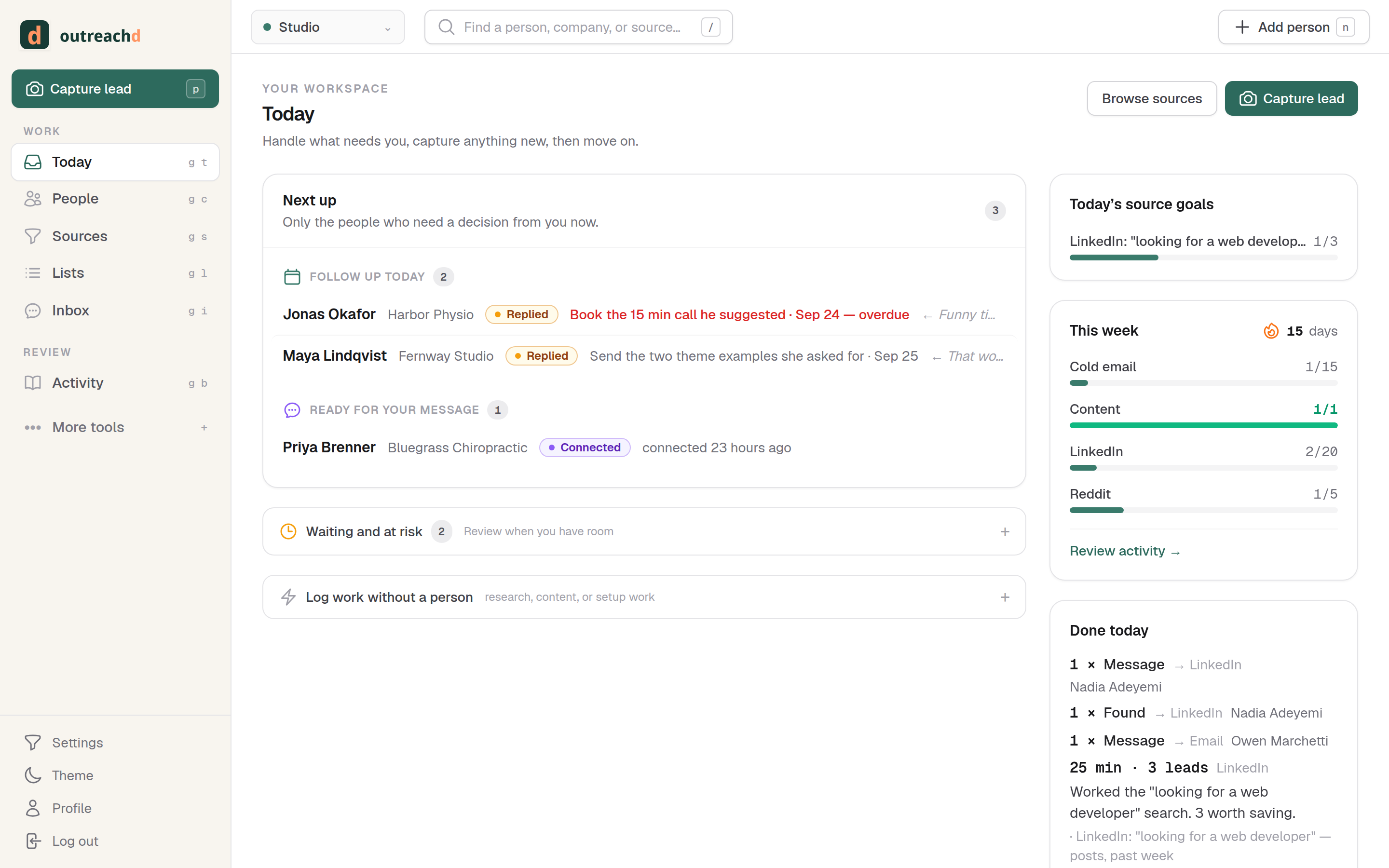Image resolution: width=1389 pixels, height=868 pixels.
Task: Click the Next up count badge 3
Action: (x=995, y=211)
